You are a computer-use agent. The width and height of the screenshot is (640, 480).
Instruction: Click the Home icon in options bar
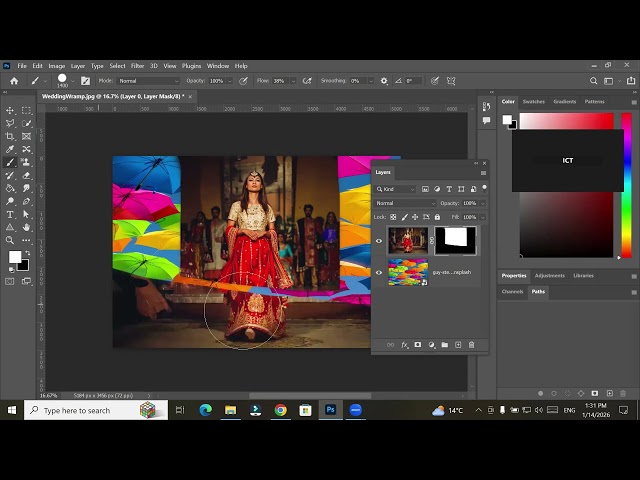coord(14,81)
